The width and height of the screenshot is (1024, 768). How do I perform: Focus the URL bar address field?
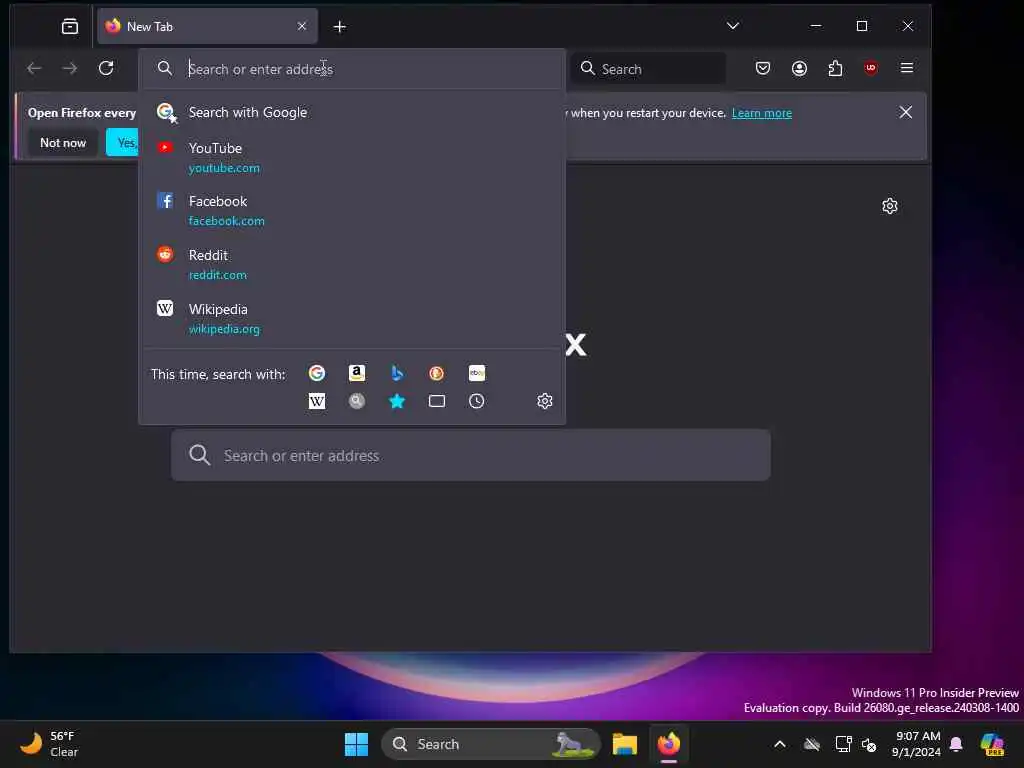click(352, 69)
